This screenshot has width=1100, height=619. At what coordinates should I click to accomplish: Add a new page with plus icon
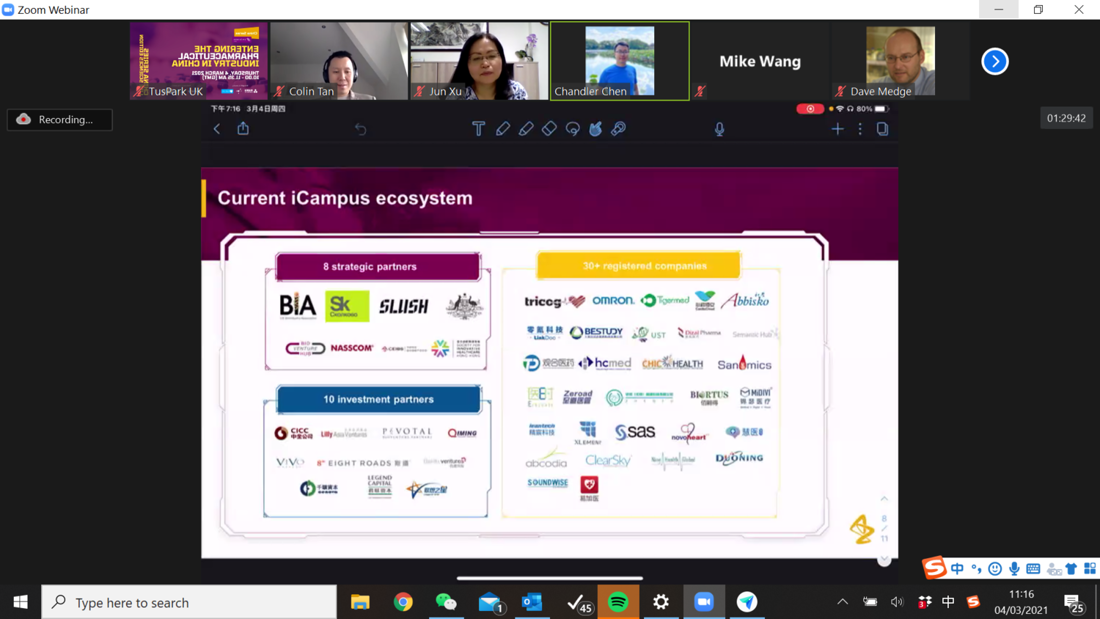pos(837,129)
